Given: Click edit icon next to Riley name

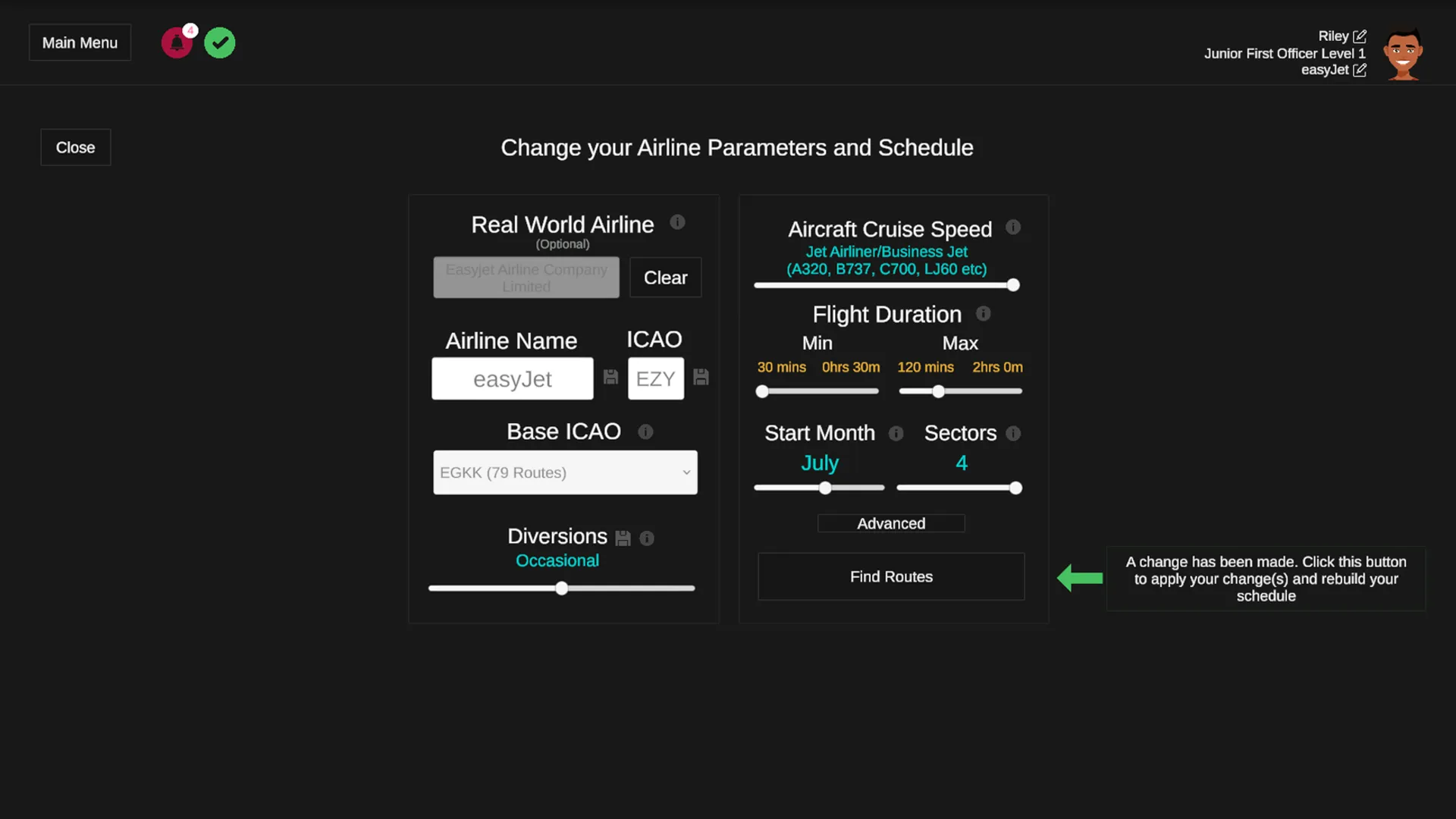Looking at the screenshot, I should point(1360,36).
